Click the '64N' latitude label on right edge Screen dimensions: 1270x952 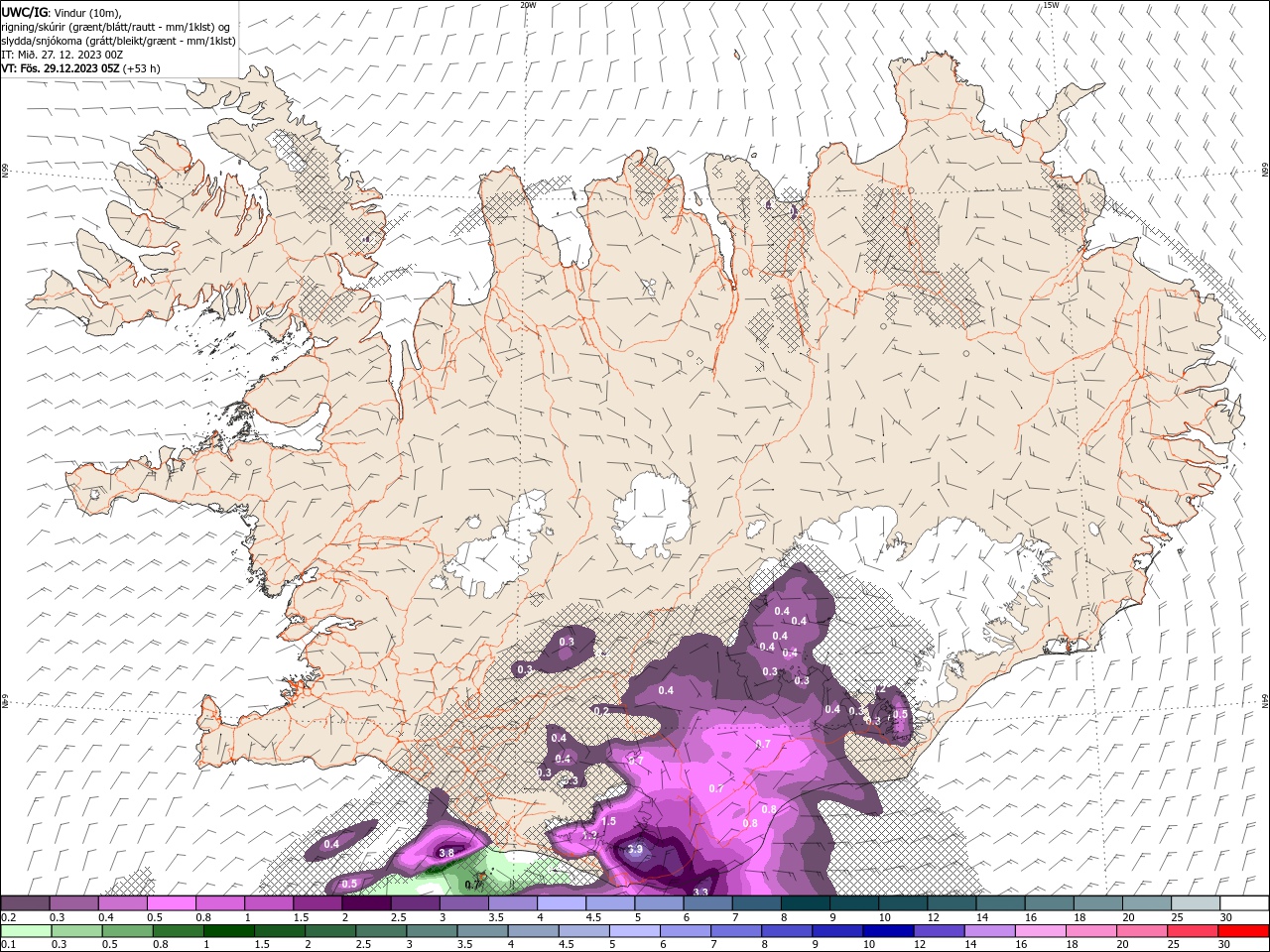(x=1265, y=701)
